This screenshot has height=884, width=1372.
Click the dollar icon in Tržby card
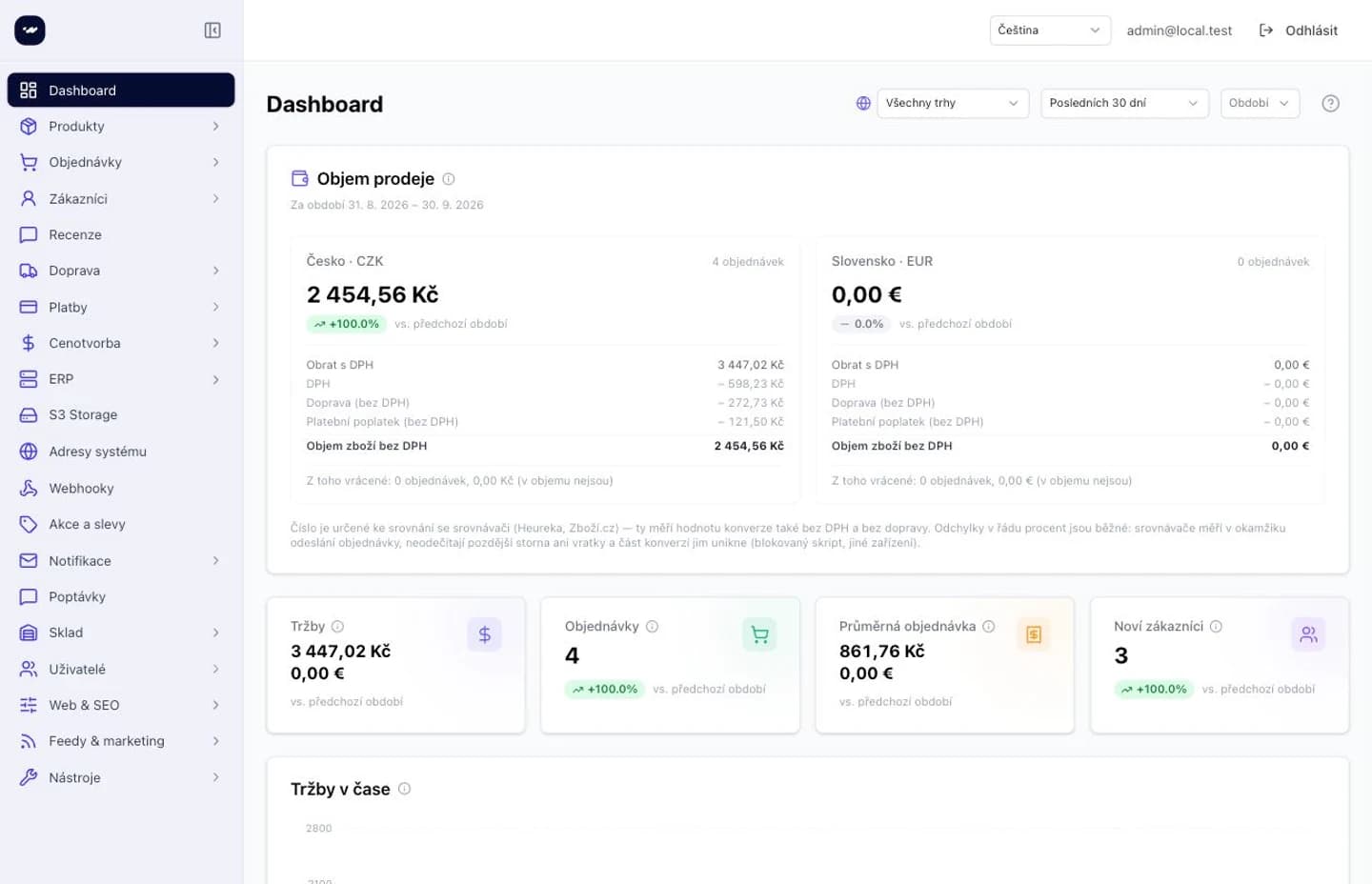click(x=484, y=634)
